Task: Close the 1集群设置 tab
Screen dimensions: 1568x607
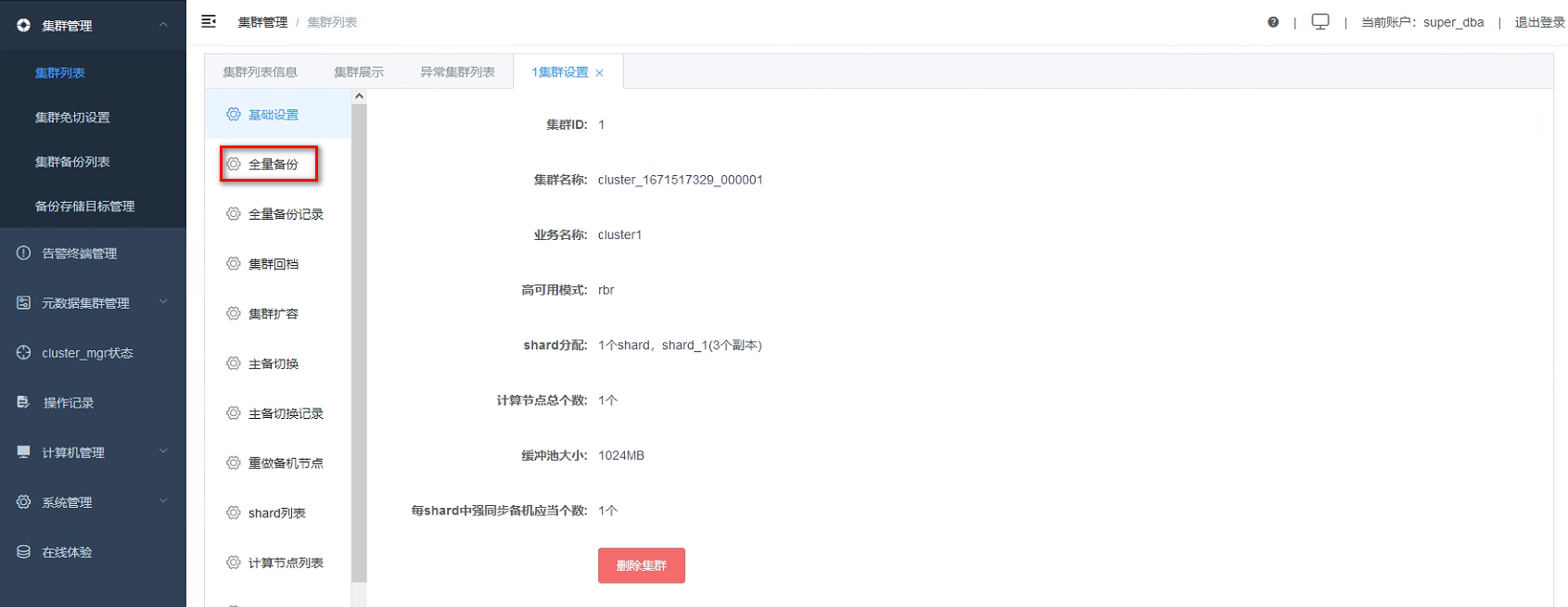Action: click(600, 73)
